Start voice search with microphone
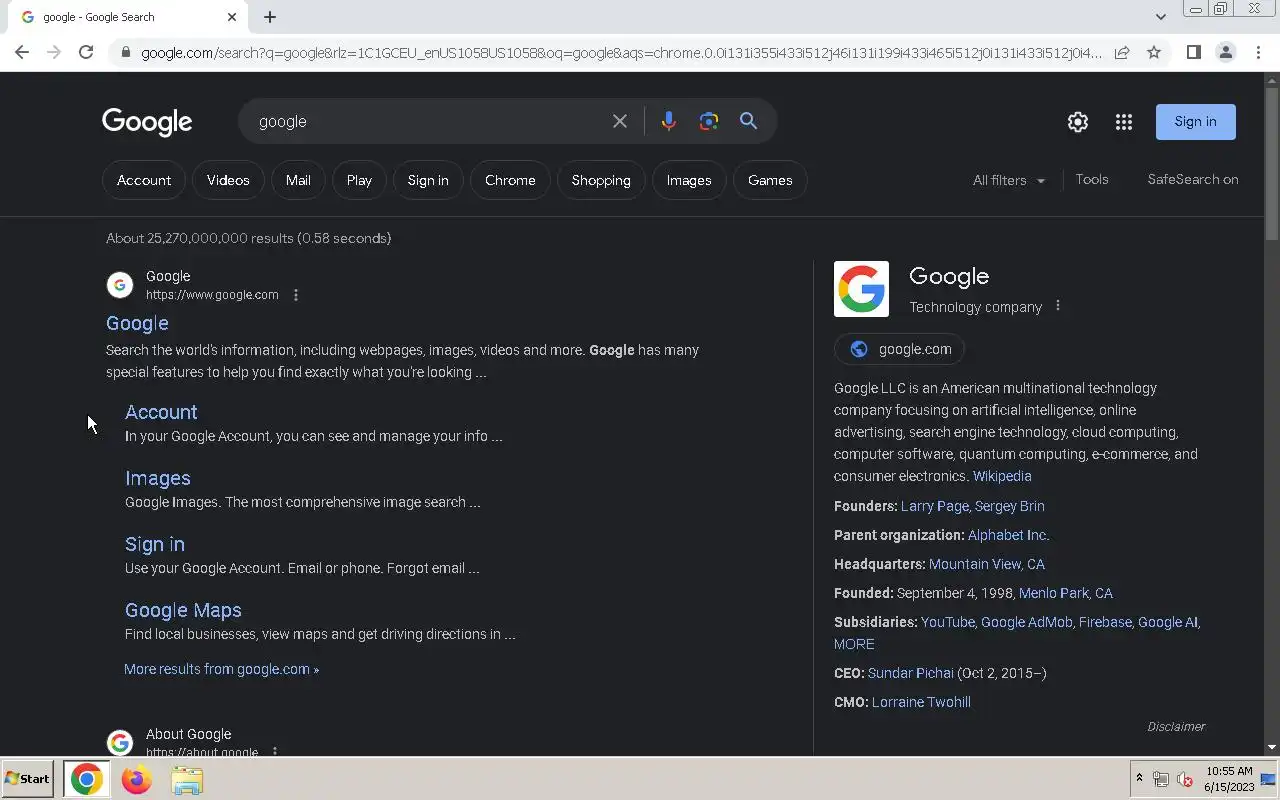This screenshot has height=800, width=1280. pyautogui.click(x=668, y=121)
